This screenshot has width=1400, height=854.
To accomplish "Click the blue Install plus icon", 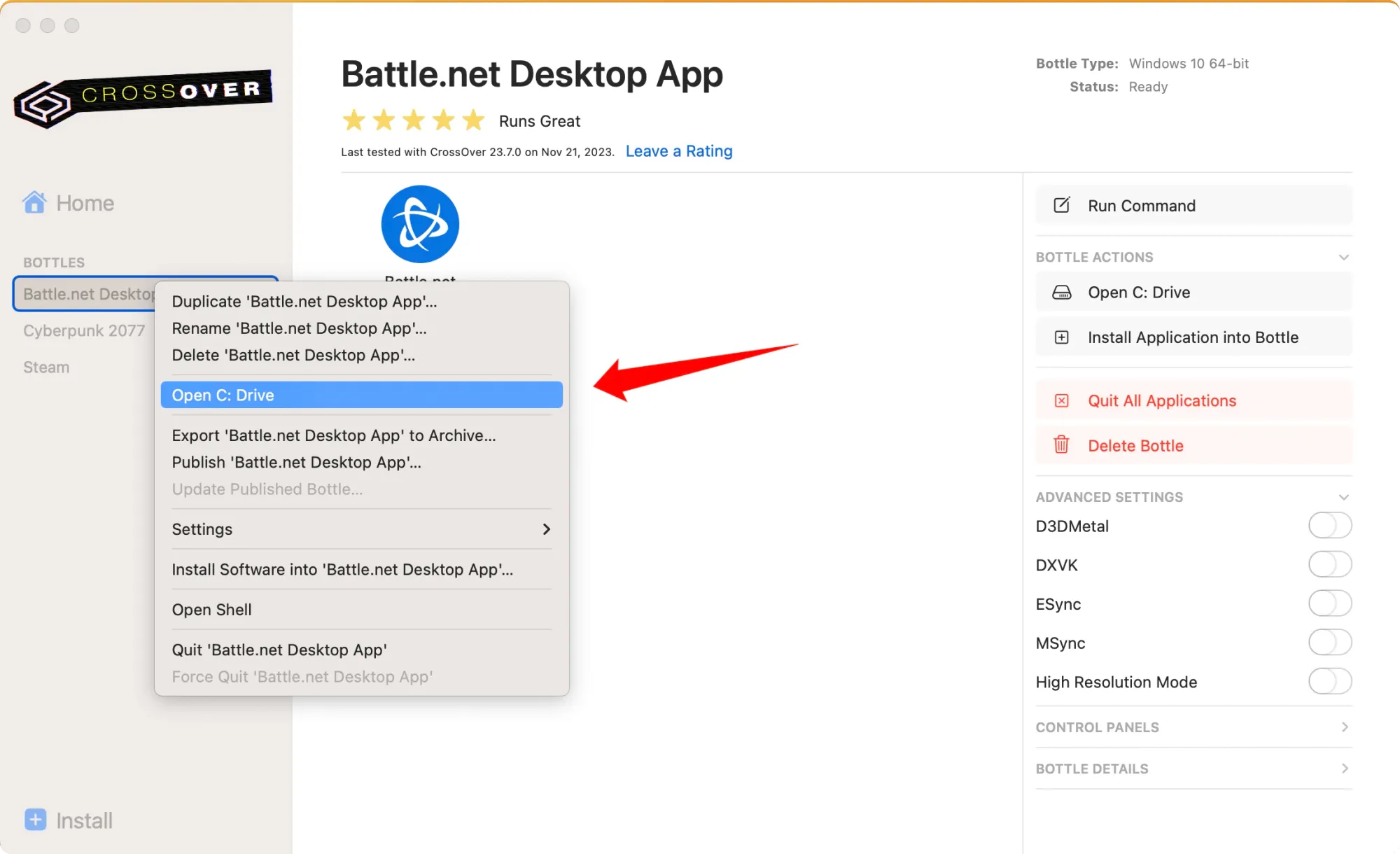I will pos(36,819).
